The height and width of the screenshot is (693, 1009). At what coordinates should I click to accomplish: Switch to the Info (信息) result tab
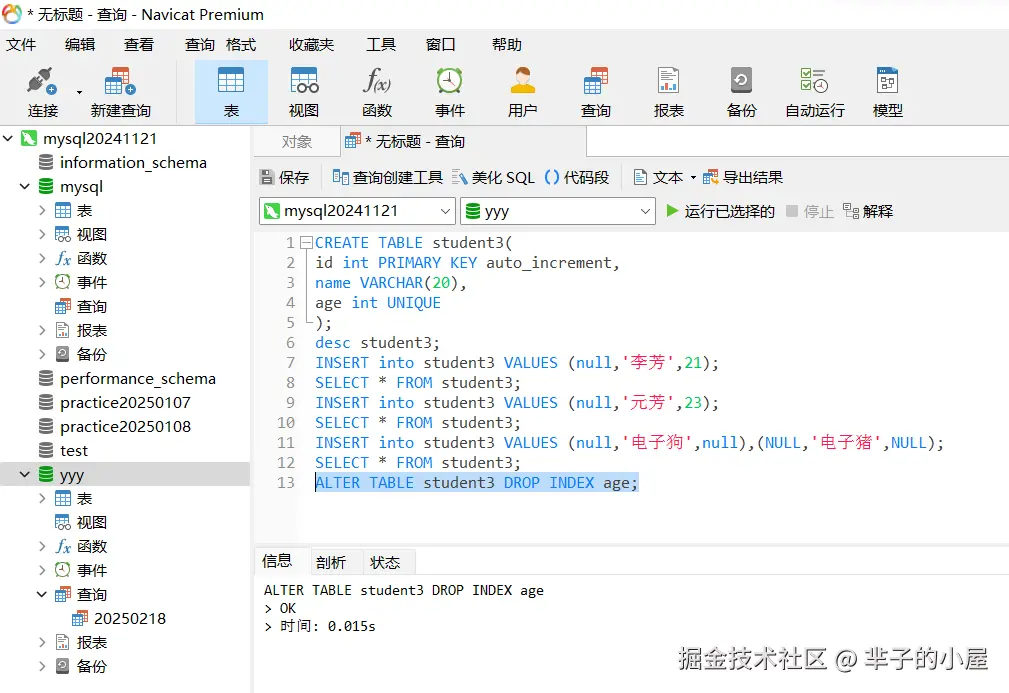coord(277,562)
